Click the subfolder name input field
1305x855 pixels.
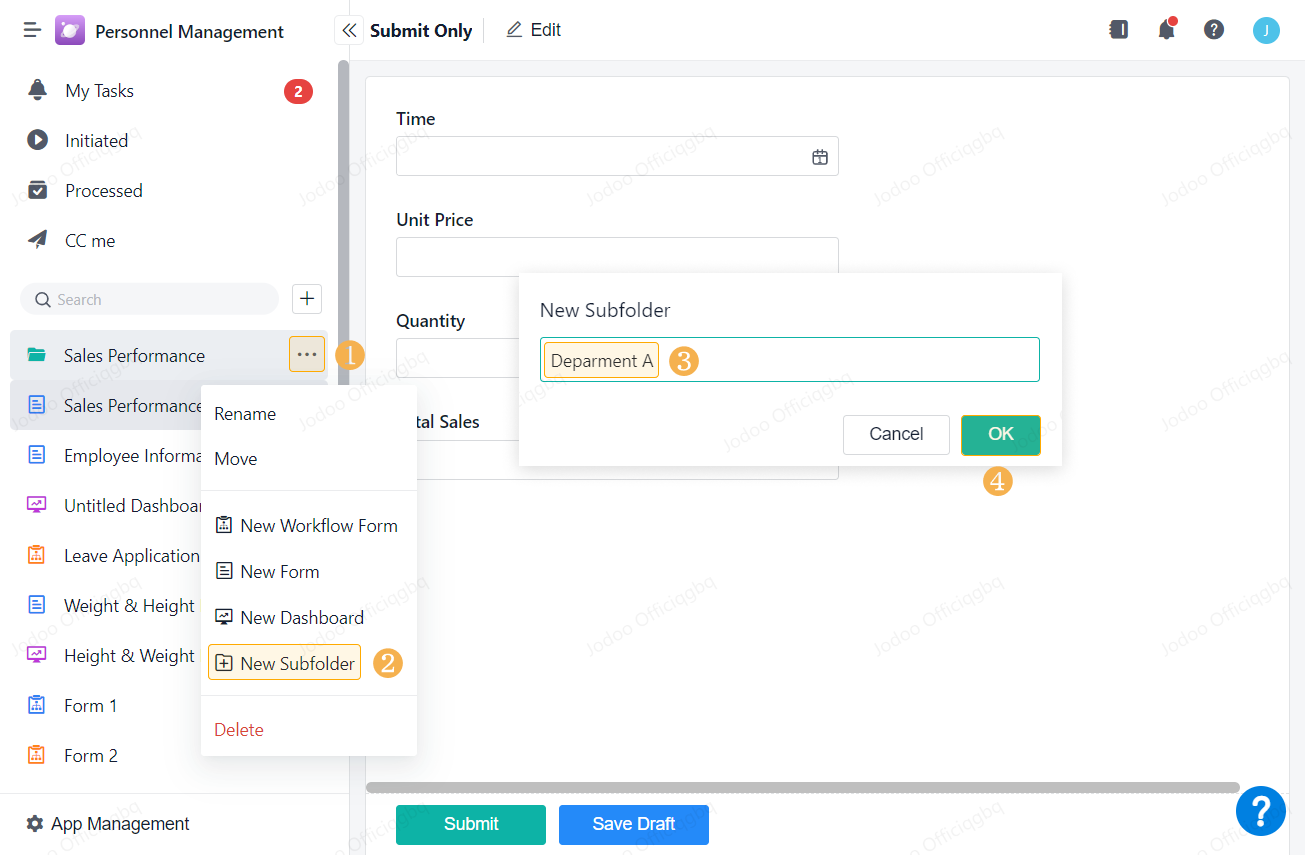pyautogui.click(x=790, y=360)
